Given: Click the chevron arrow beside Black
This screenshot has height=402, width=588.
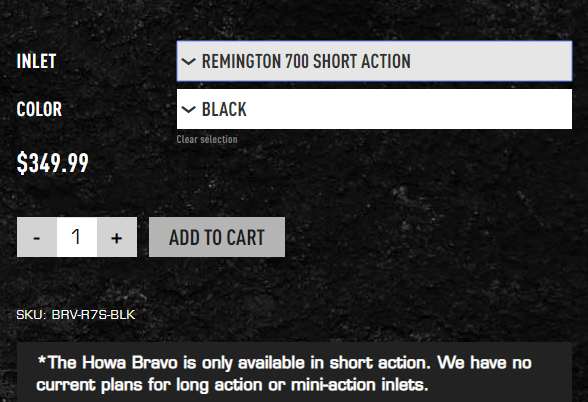Looking at the screenshot, I should click(x=188, y=109).
